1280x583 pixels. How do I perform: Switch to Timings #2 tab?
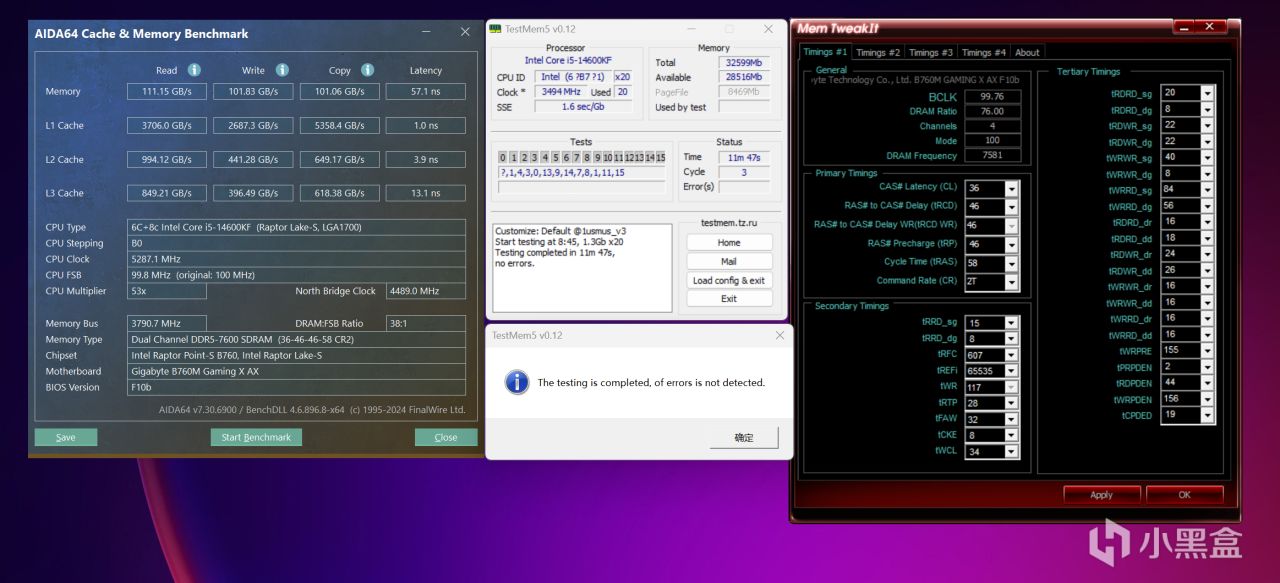pos(878,52)
